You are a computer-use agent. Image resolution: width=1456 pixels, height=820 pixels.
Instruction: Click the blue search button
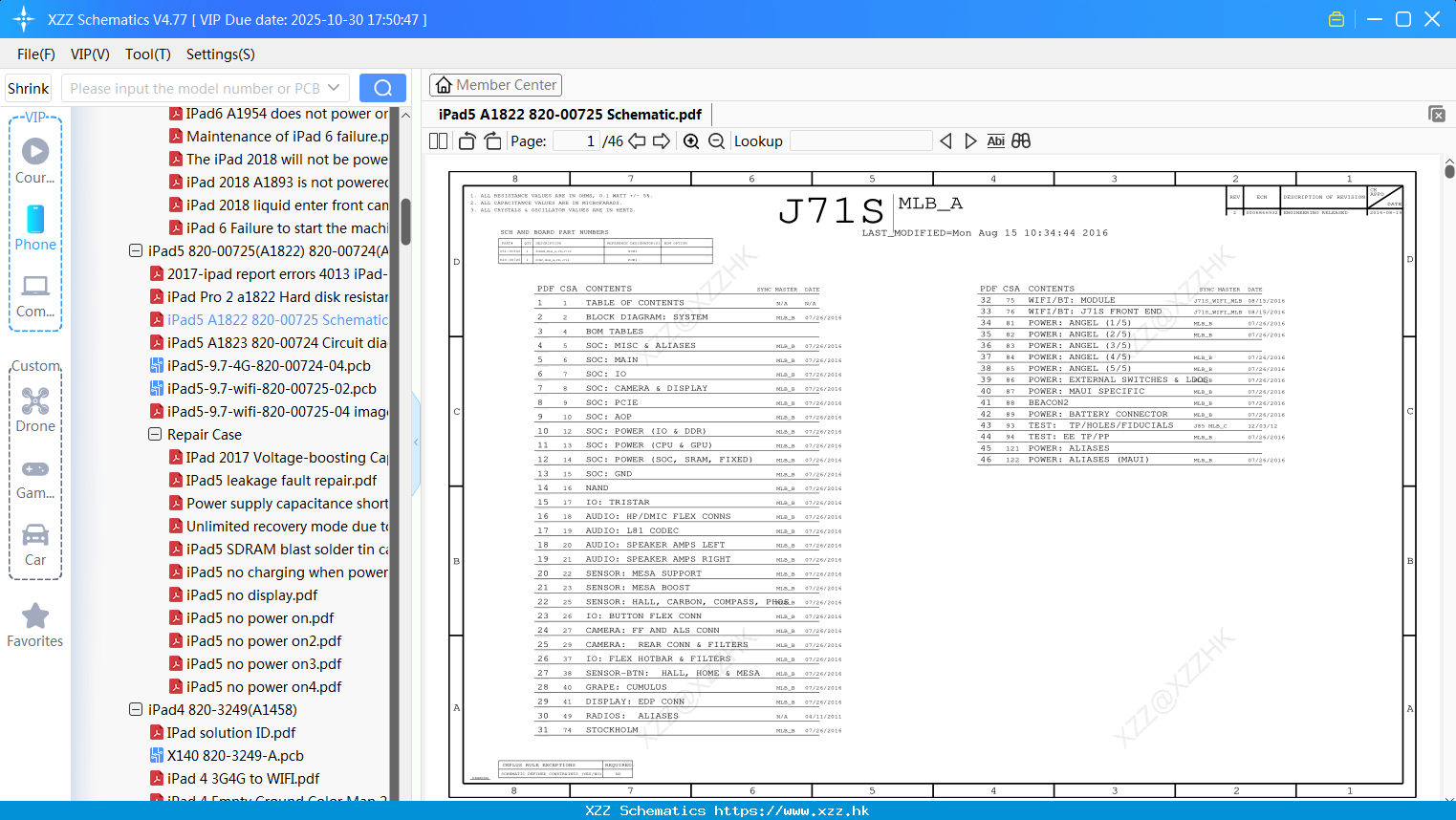coord(382,88)
